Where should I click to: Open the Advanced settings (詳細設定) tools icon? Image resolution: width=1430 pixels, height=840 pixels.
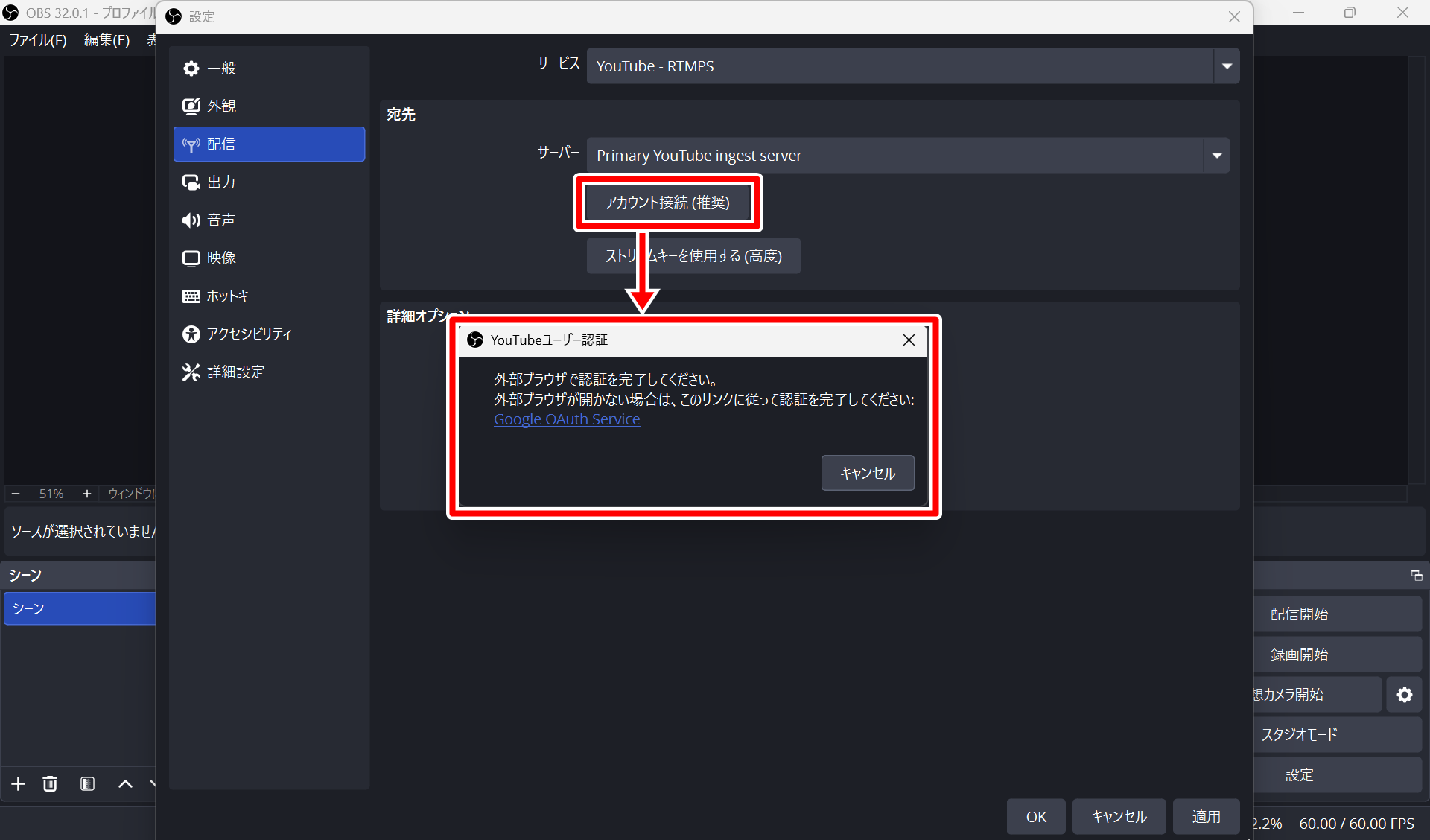click(x=191, y=372)
